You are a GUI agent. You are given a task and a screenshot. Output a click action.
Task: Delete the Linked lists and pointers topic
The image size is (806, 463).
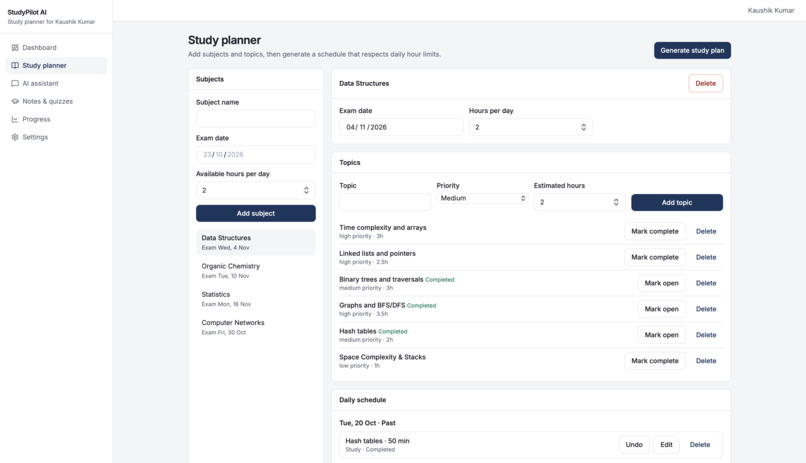pyautogui.click(x=706, y=257)
